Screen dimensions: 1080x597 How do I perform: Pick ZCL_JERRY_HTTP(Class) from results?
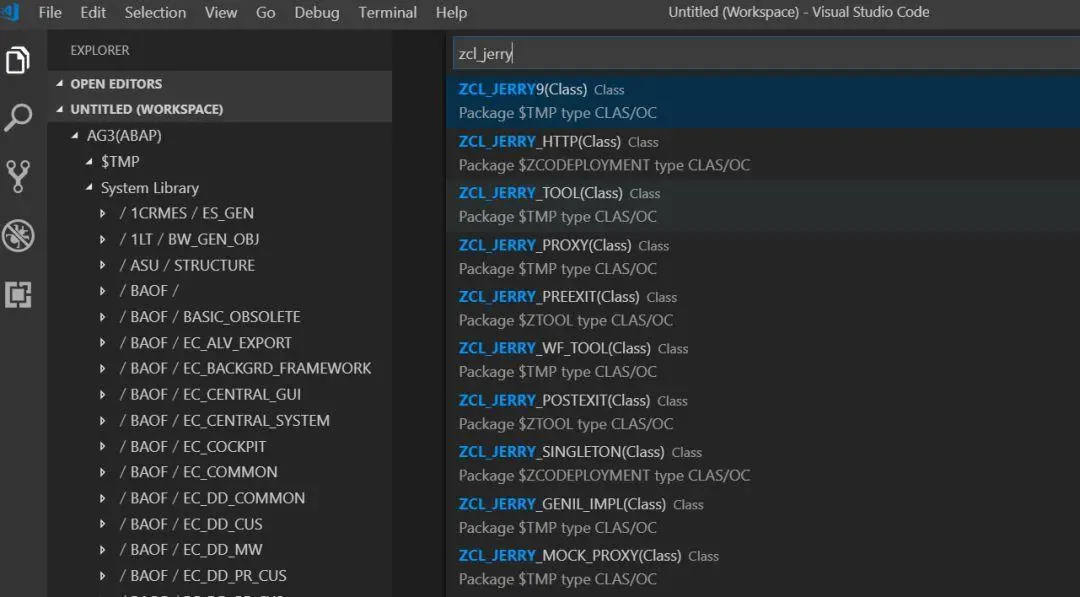coord(763,154)
